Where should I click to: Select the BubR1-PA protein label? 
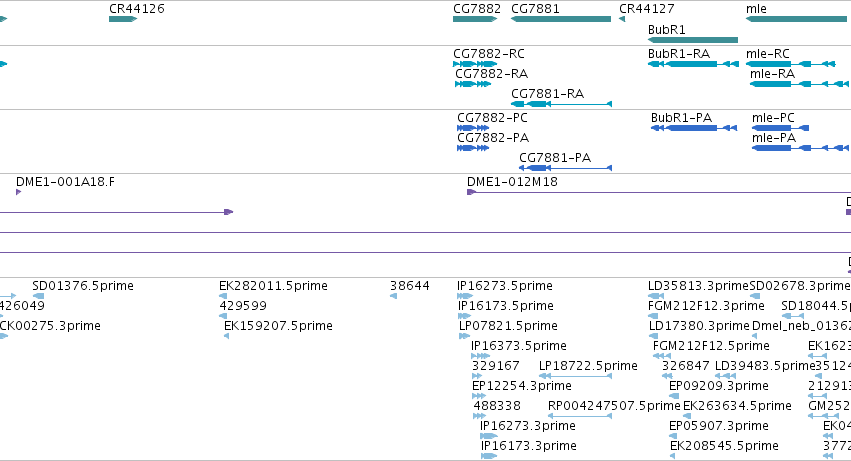681,118
